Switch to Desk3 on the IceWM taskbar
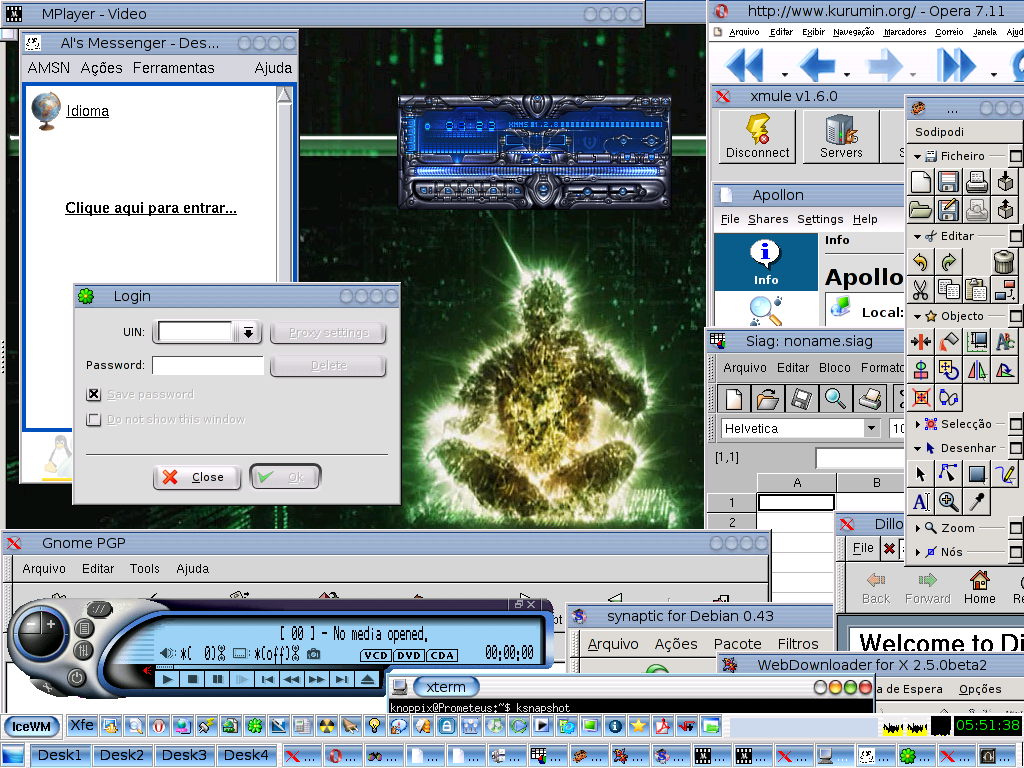Viewport: 1024px width, 768px height. pos(184,756)
